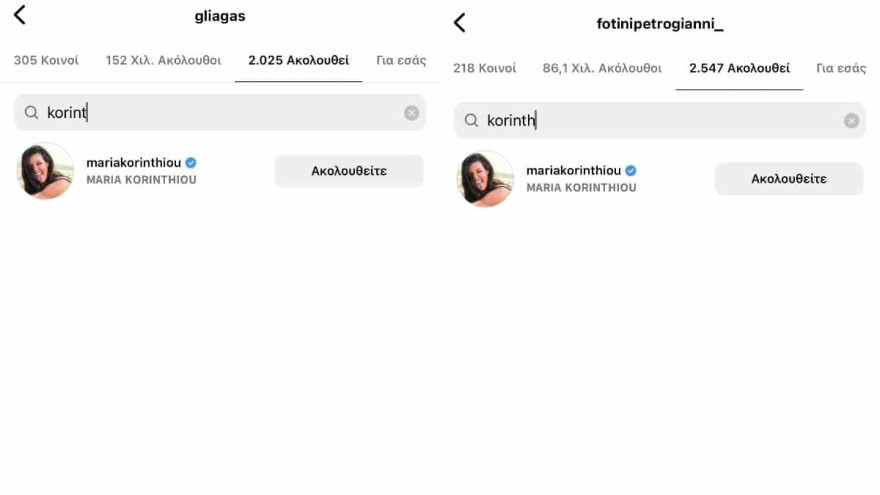Clear the 'korint' search text

411,113
